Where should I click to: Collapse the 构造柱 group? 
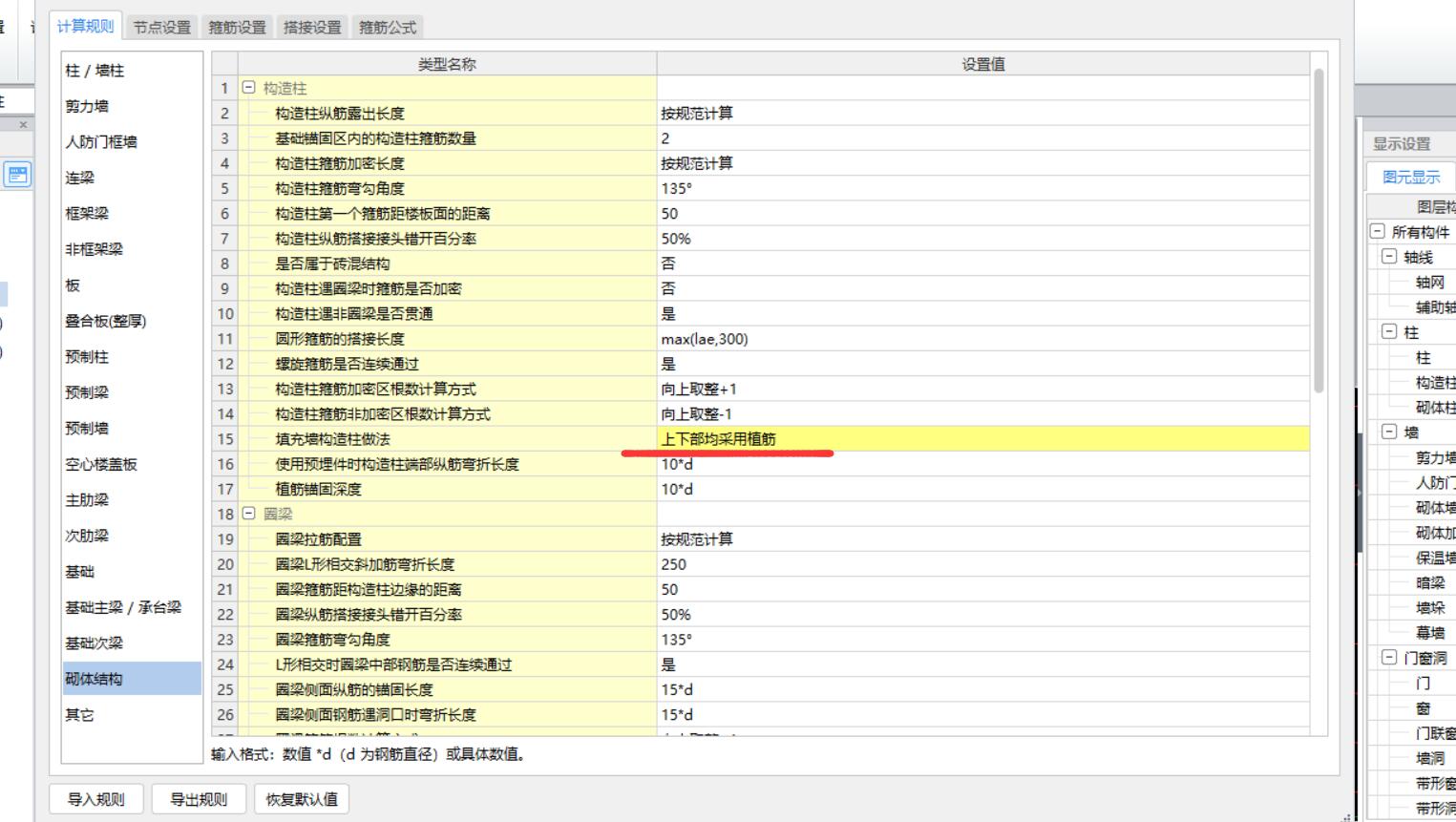pos(249,88)
